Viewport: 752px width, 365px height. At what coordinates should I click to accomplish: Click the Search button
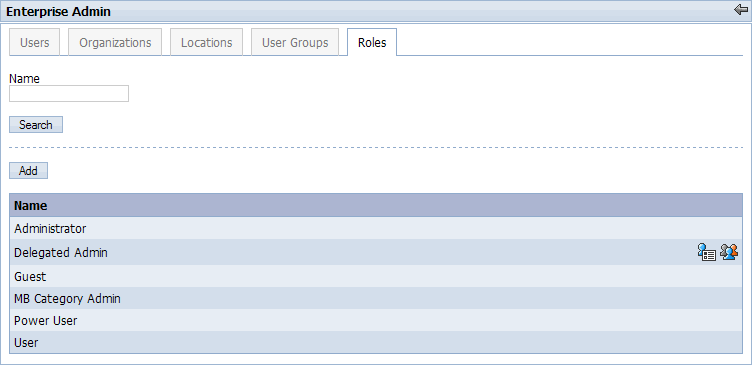tap(36, 125)
